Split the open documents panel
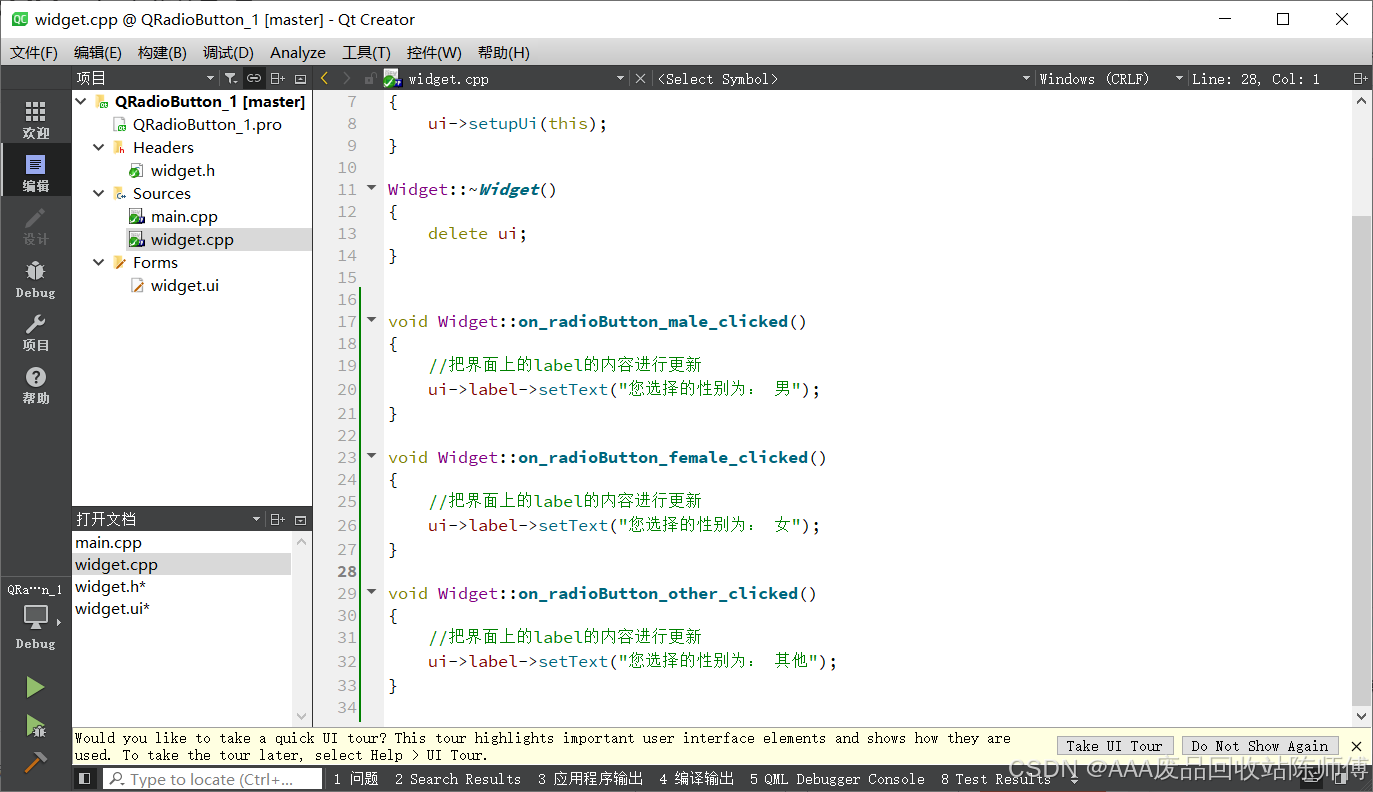This screenshot has width=1373, height=792. pyautogui.click(x=278, y=519)
